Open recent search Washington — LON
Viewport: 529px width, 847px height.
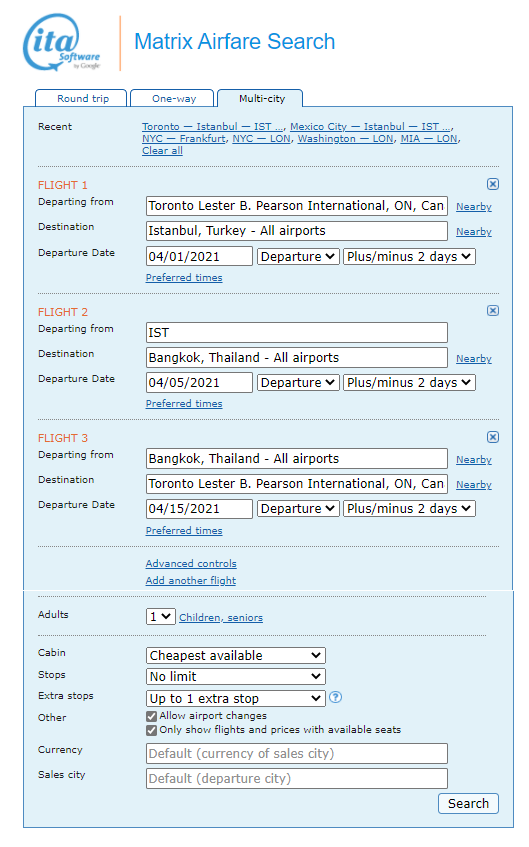(345, 139)
